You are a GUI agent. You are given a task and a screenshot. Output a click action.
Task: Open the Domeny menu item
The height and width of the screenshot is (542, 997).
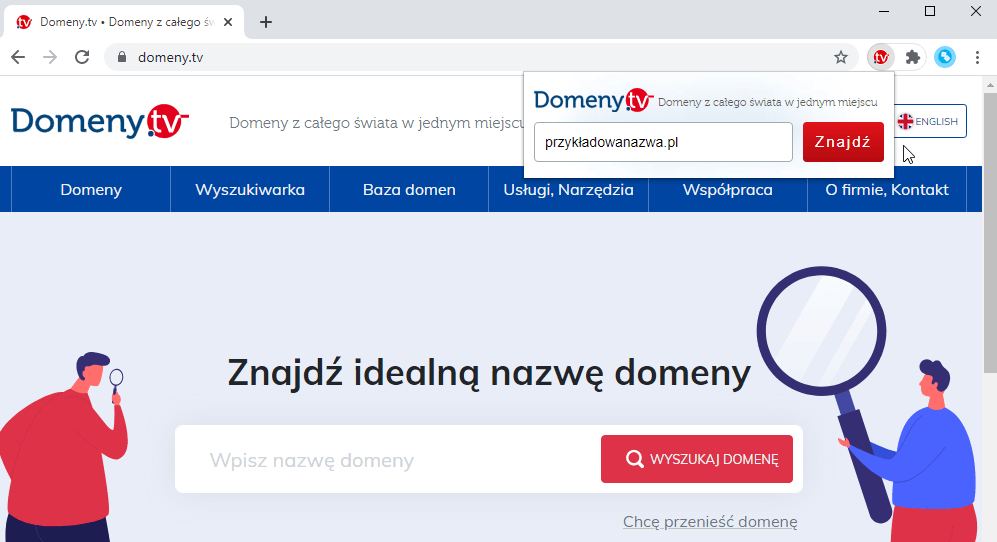pyautogui.click(x=91, y=190)
